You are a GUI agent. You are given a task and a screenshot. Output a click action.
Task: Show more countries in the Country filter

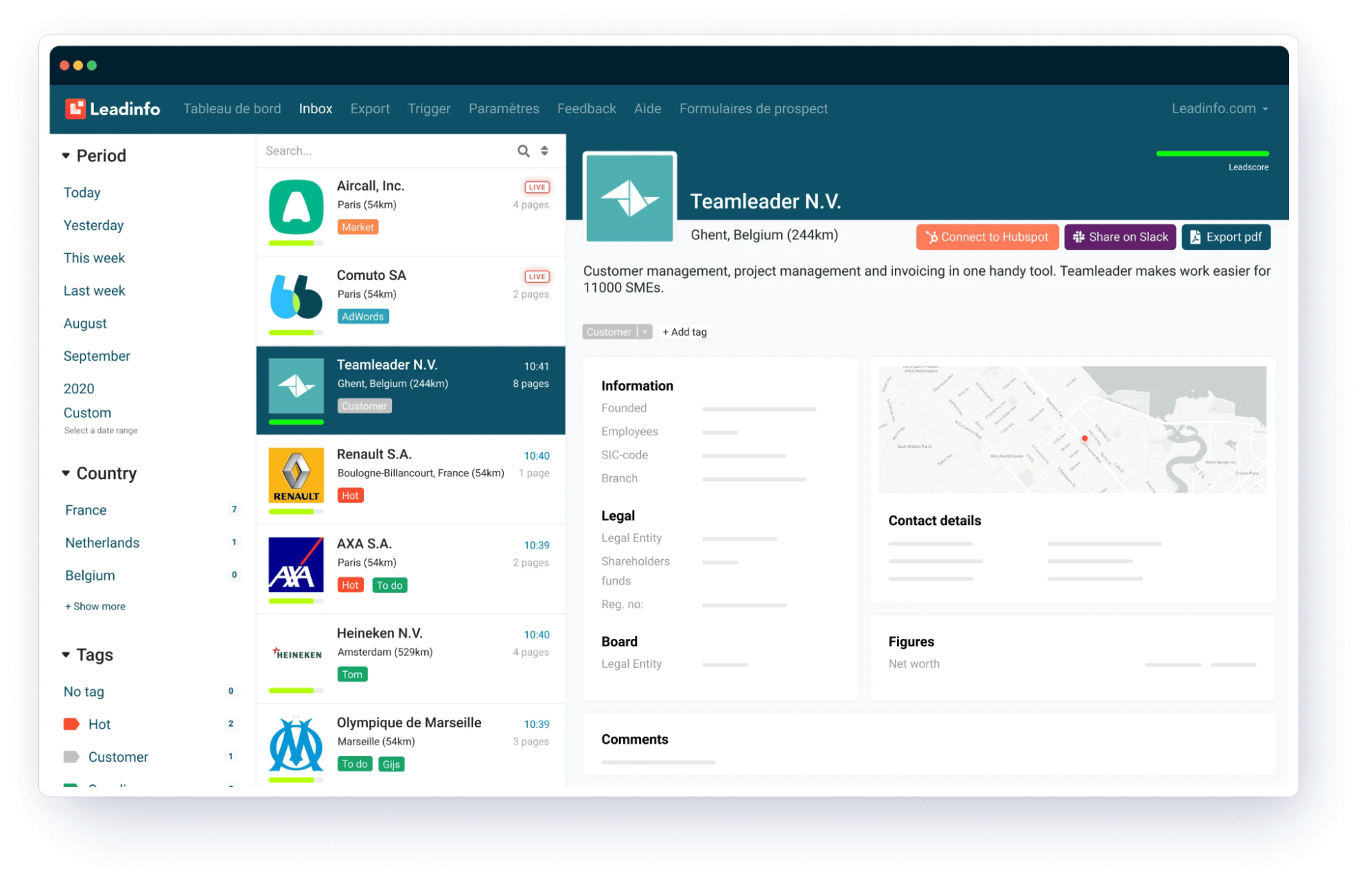coord(95,606)
